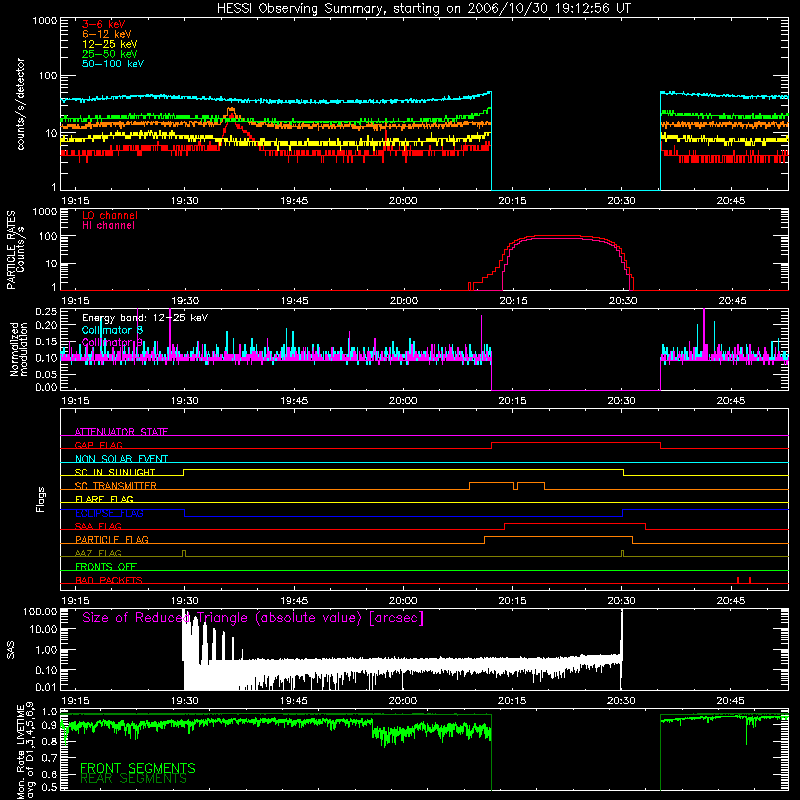Viewport: 800px width, 800px height.
Task: Select the 'FRONT SEGMENTS' legend label
Action: [x=138, y=768]
